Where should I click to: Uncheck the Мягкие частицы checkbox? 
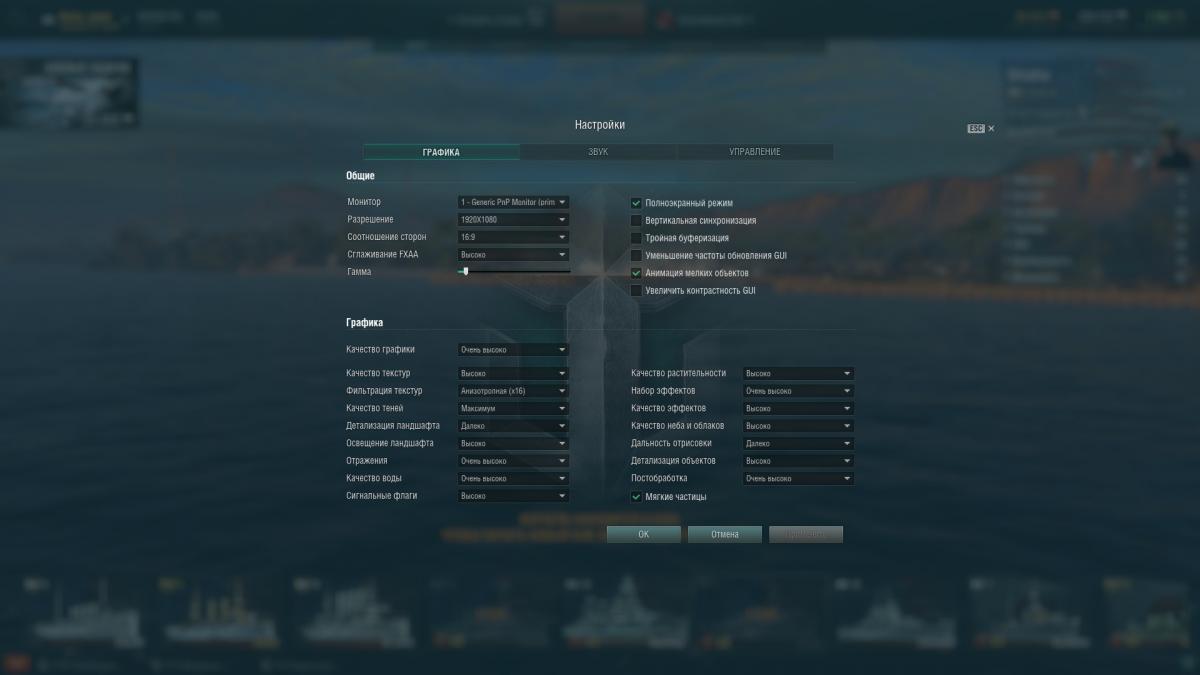tap(636, 496)
